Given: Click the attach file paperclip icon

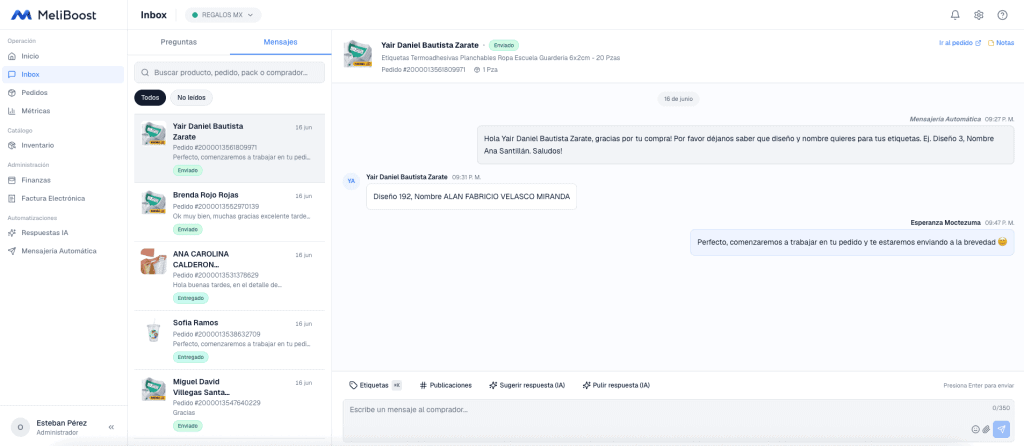Looking at the screenshot, I should tap(986, 429).
